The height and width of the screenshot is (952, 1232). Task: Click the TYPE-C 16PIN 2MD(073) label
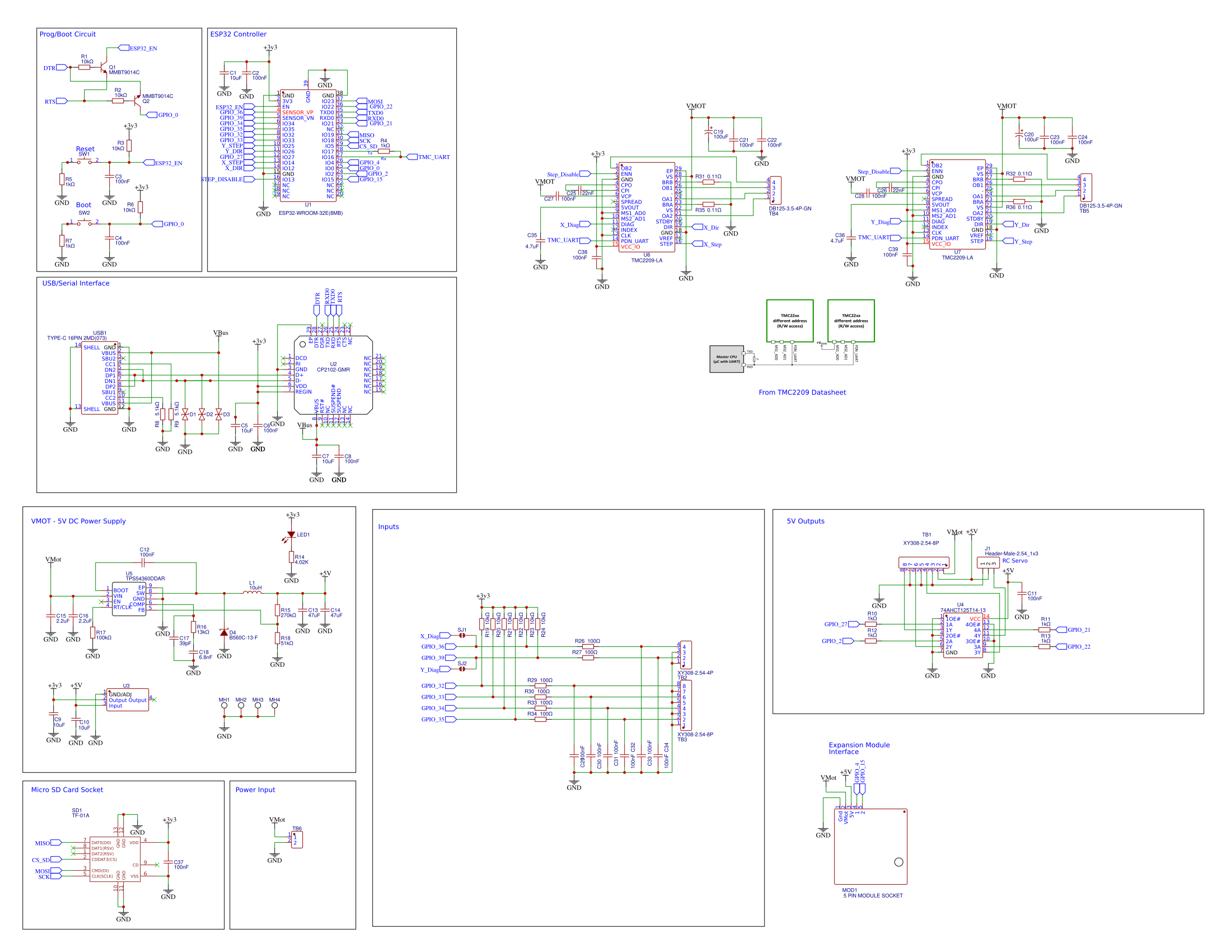point(77,339)
